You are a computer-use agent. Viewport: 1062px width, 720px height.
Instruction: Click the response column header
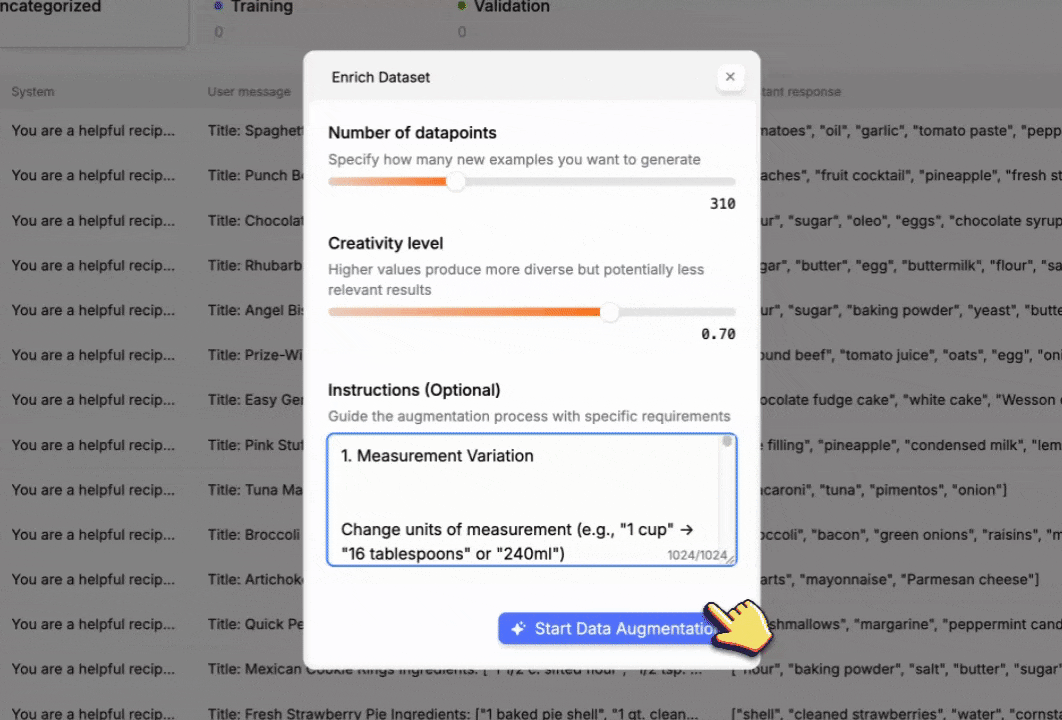[801, 91]
